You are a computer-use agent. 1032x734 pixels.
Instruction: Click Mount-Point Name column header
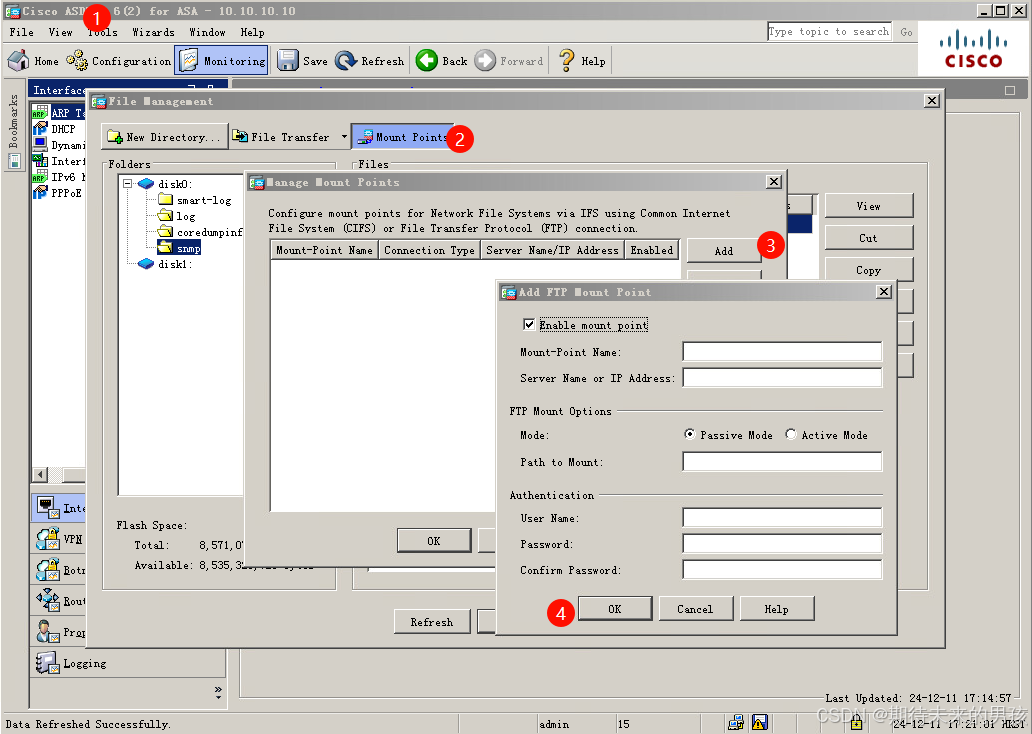[x=324, y=250]
